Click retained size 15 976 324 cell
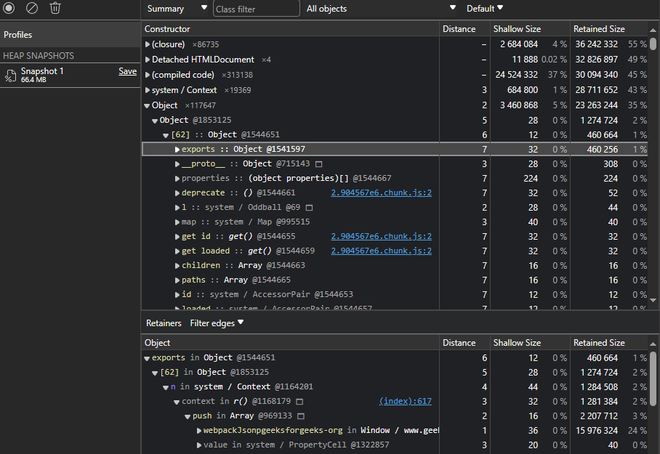 [596, 431]
